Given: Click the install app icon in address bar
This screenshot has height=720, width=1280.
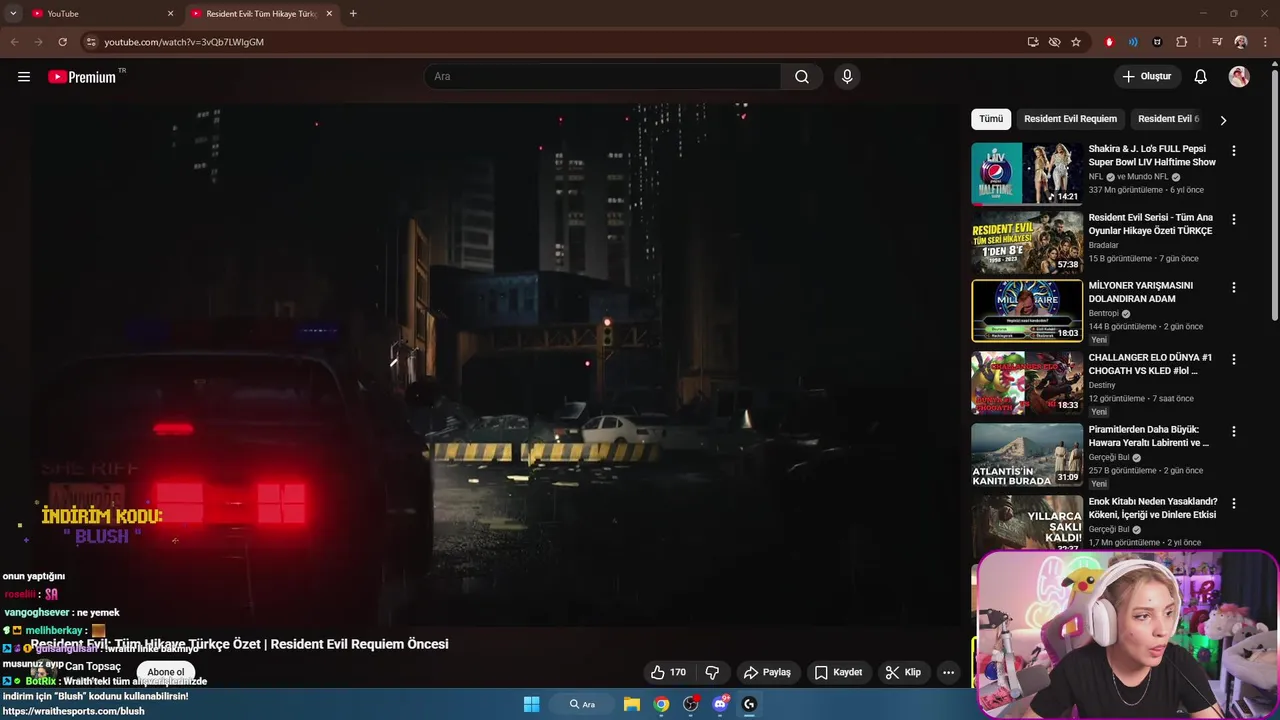Looking at the screenshot, I should click(1033, 42).
